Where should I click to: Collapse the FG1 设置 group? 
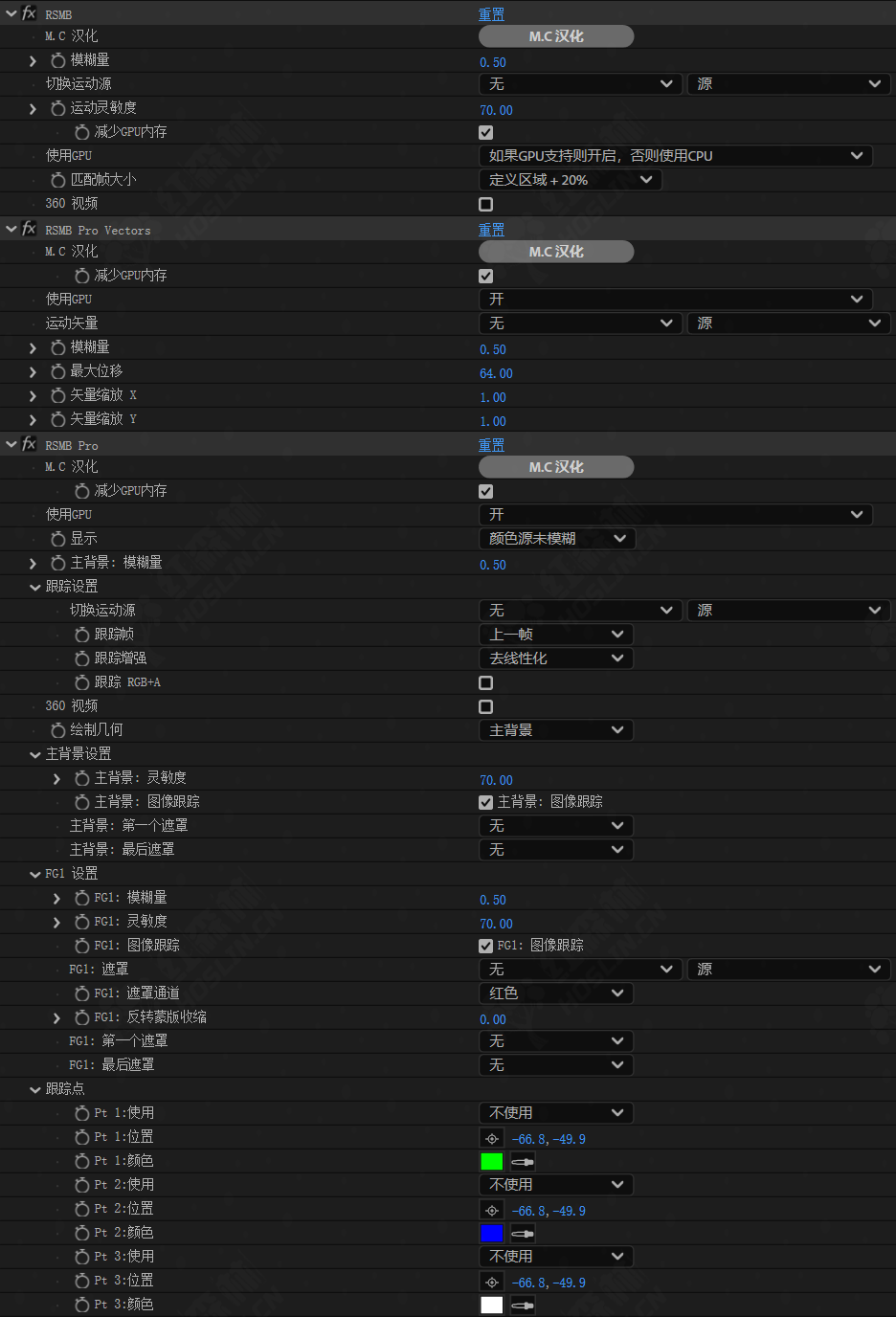click(34, 874)
